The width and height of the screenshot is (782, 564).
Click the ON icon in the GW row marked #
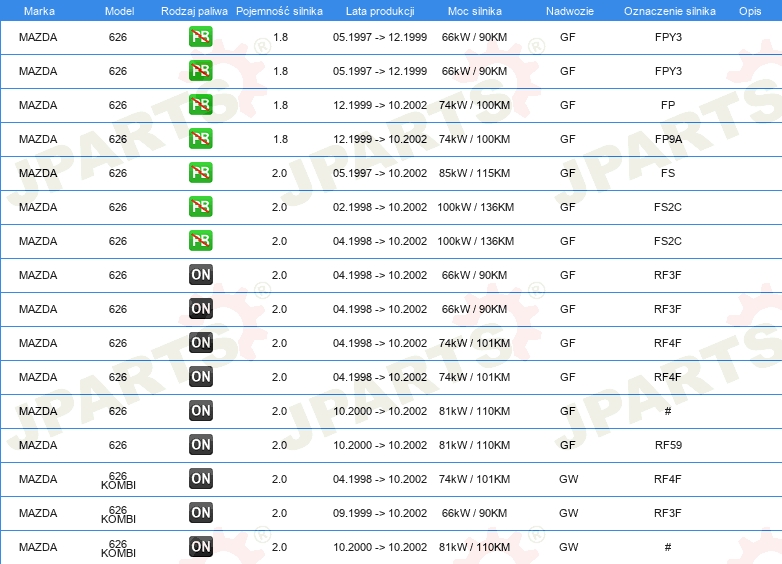pyautogui.click(x=200, y=546)
